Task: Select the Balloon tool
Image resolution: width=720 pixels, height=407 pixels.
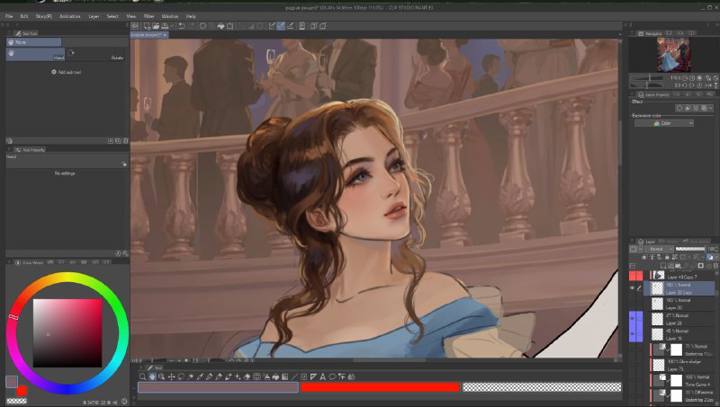Action: point(332,377)
